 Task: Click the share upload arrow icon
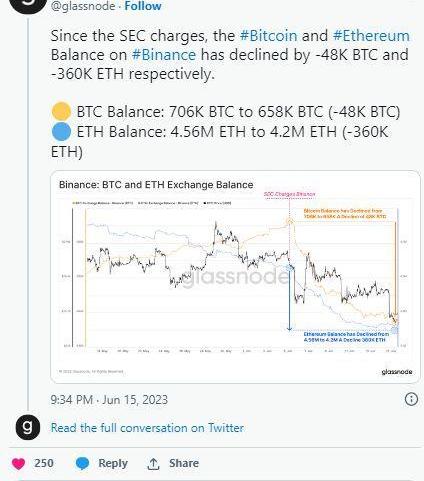tap(153, 464)
